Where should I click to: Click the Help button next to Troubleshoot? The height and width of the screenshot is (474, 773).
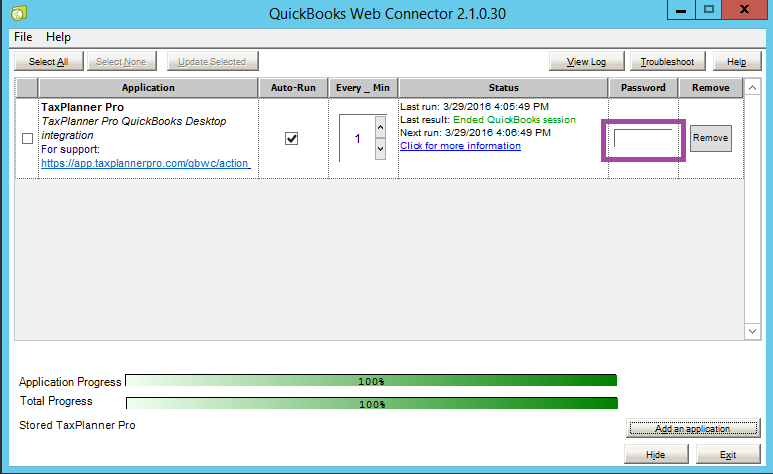737,62
